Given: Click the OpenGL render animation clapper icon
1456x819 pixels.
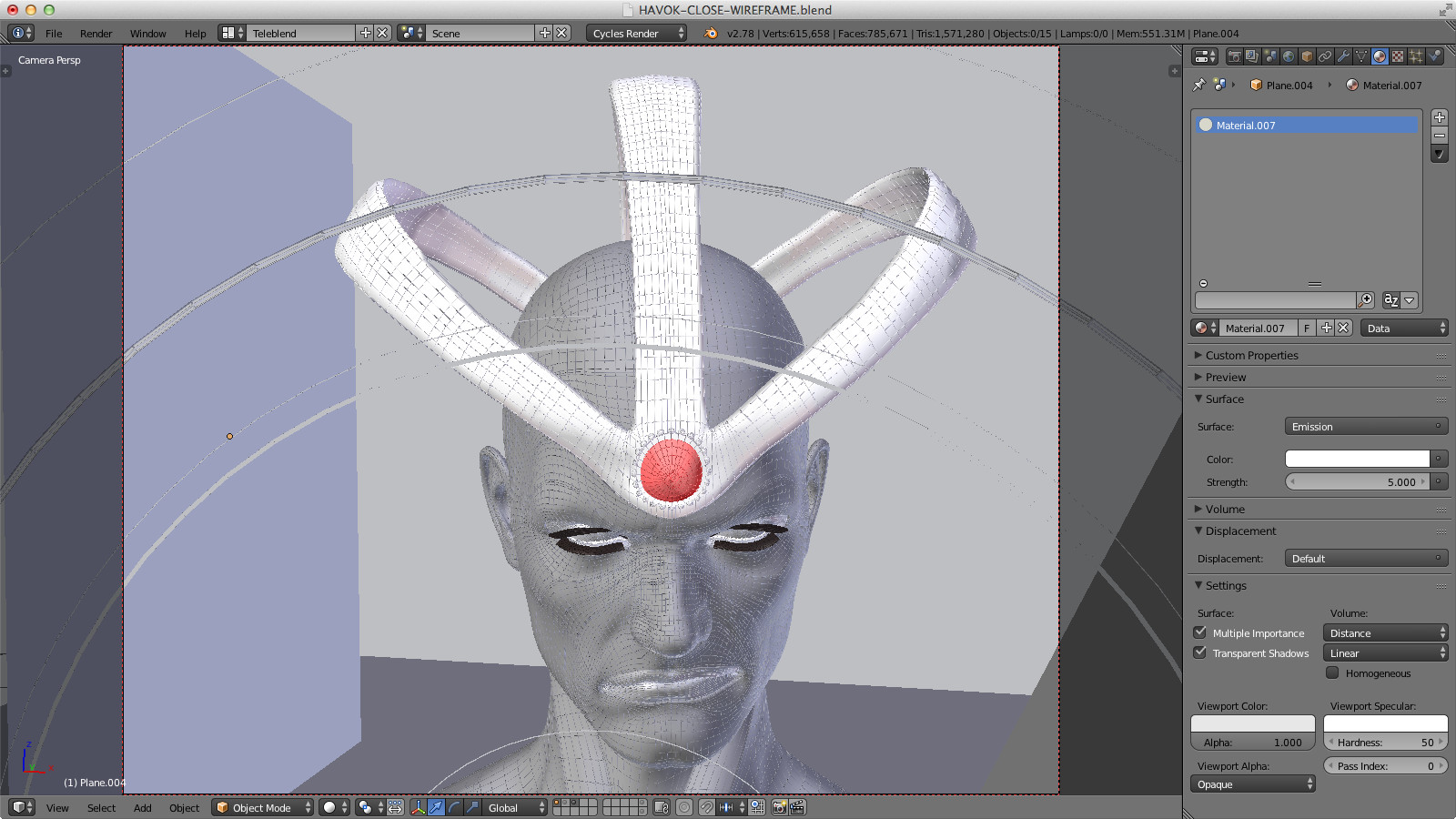Looking at the screenshot, I should coord(797,807).
